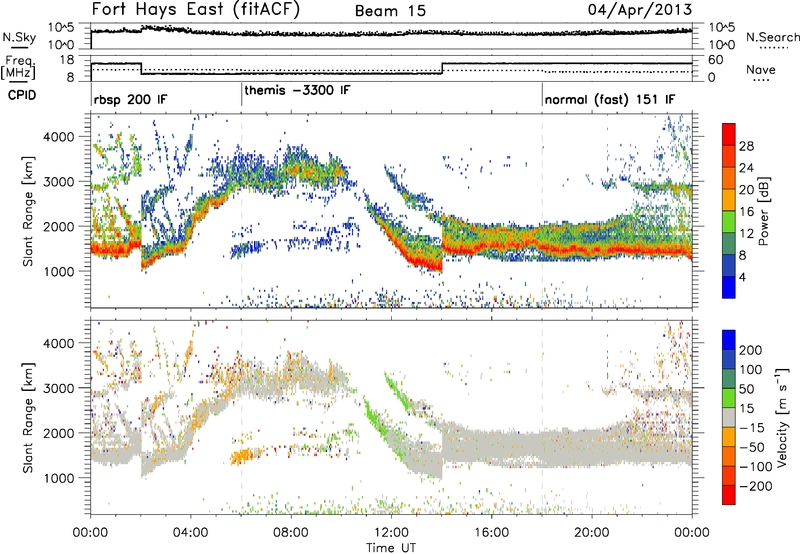Click the 'Beam 15' label
The width and height of the screenshot is (800, 554).
[390, 11]
